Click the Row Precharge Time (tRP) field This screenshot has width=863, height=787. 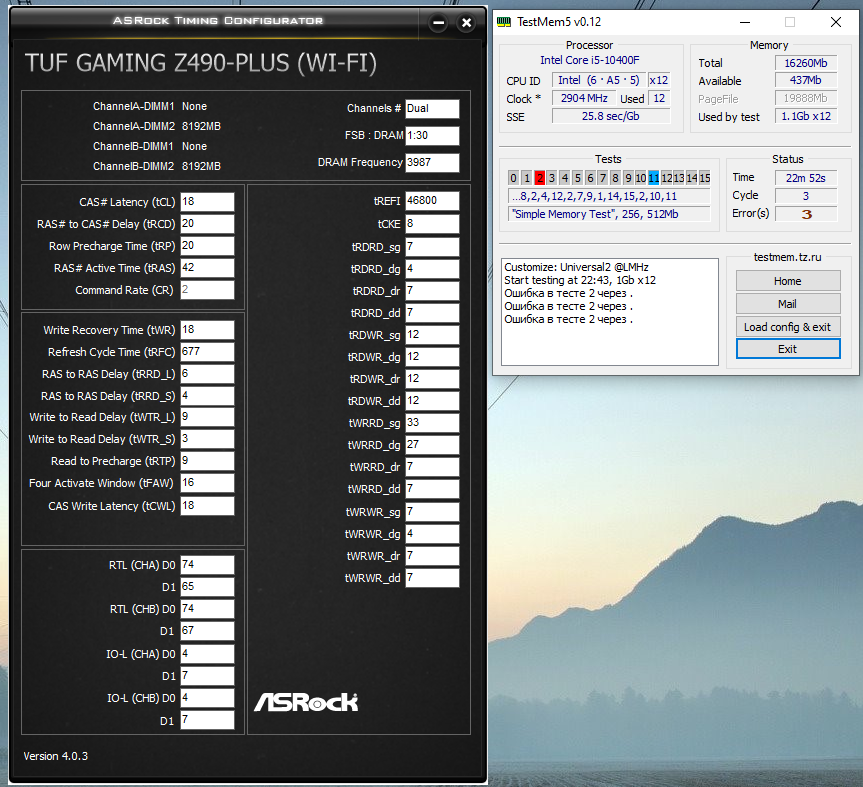coord(207,245)
